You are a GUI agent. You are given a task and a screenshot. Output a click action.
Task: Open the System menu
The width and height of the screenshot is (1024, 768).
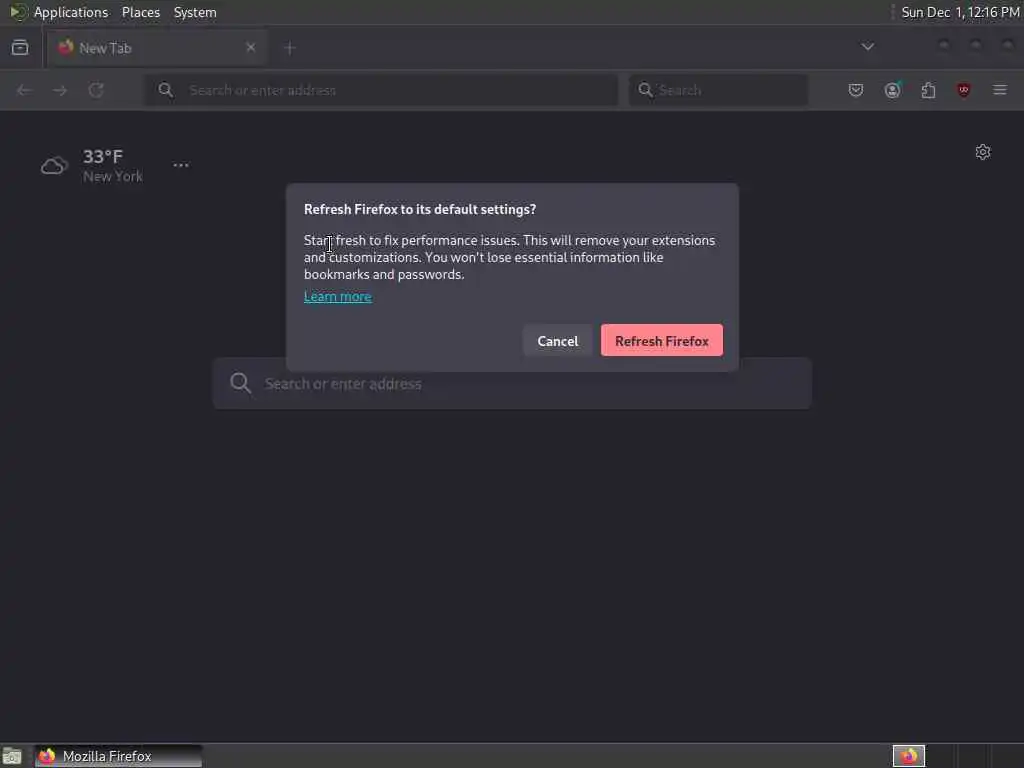(x=195, y=12)
